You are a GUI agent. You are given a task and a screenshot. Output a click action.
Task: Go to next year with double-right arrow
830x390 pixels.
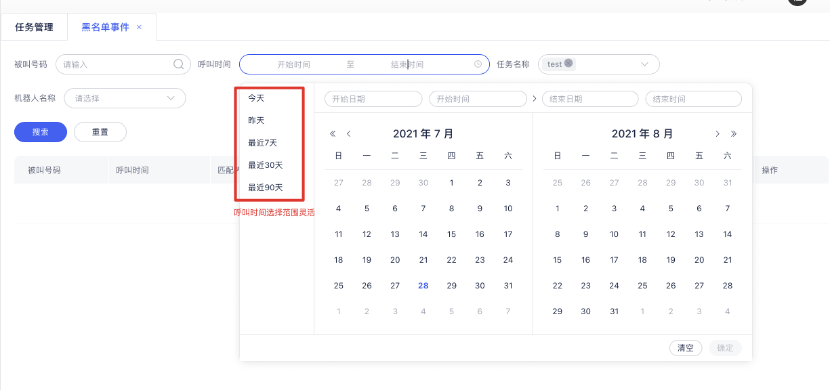tap(734, 134)
